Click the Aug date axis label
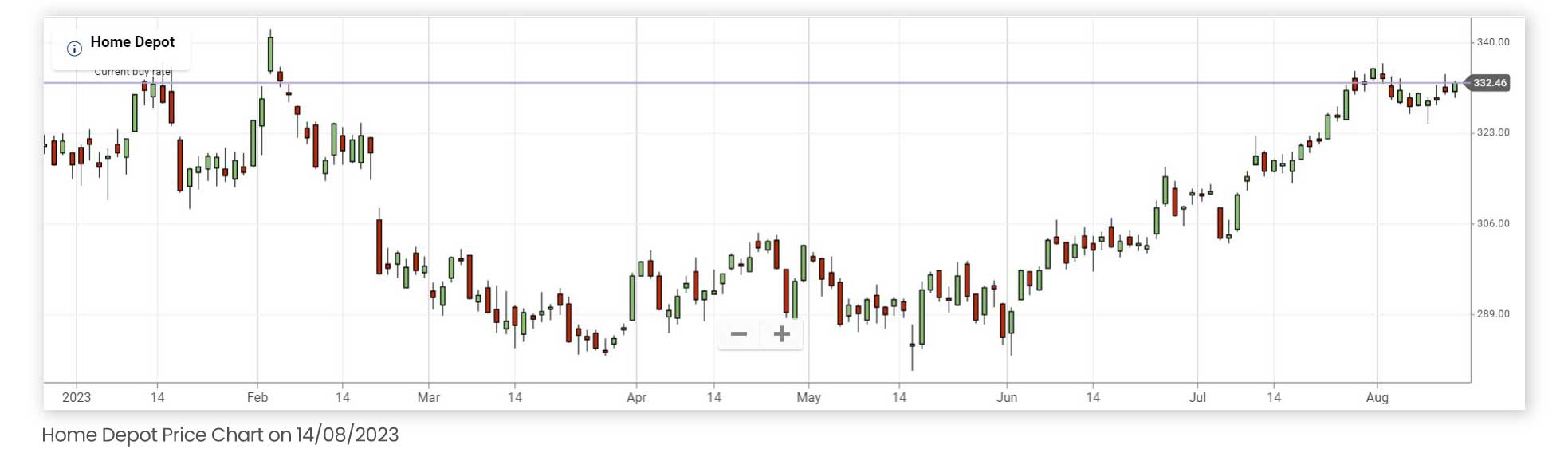 click(x=1377, y=397)
